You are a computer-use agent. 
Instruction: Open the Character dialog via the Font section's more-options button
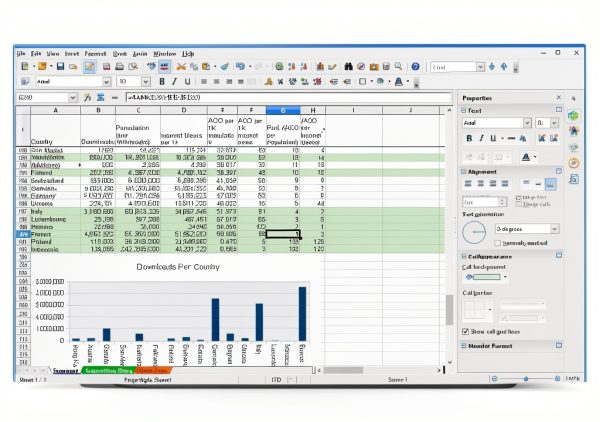click(x=559, y=110)
